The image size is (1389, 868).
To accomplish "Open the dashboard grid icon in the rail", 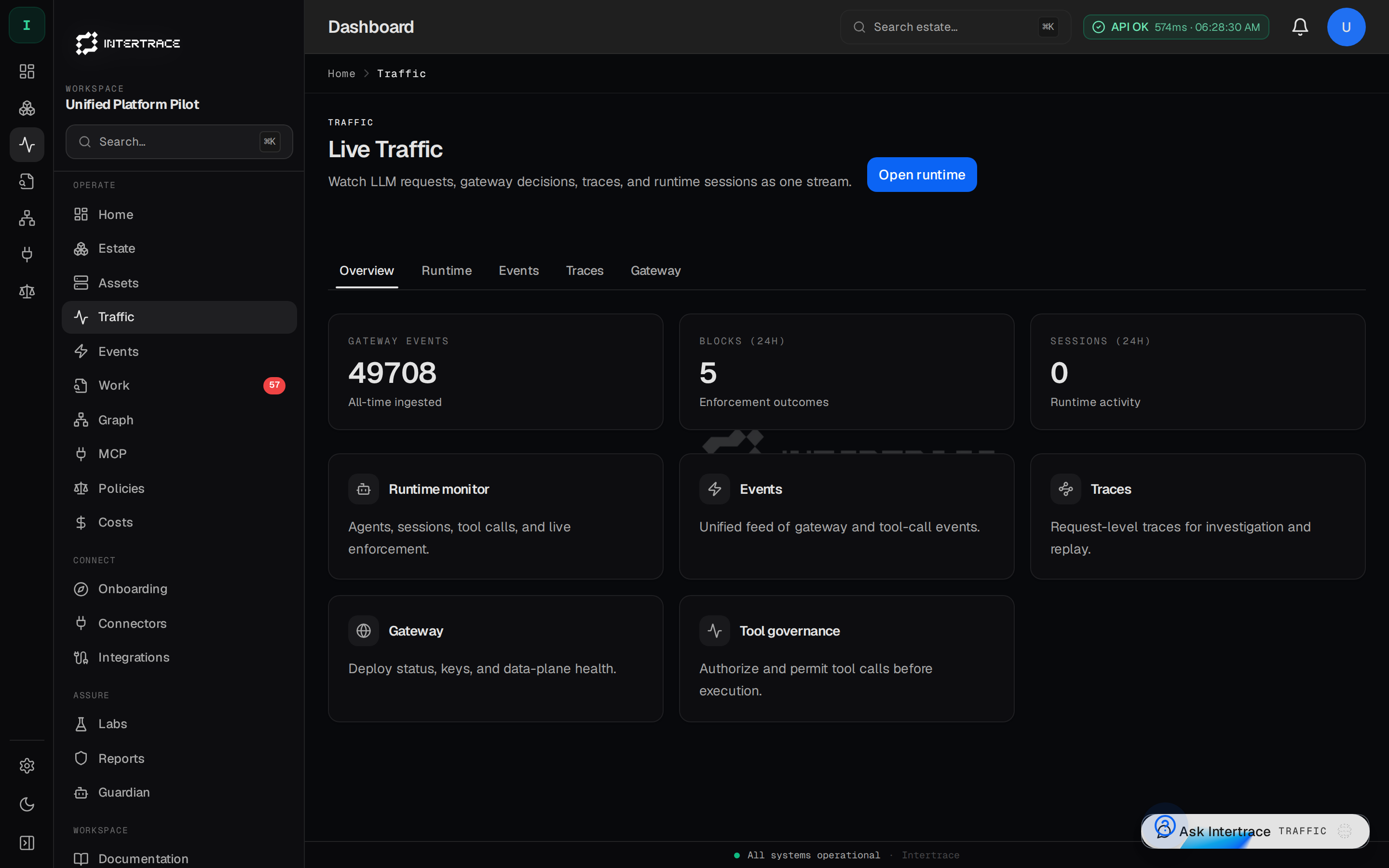I will pyautogui.click(x=27, y=71).
